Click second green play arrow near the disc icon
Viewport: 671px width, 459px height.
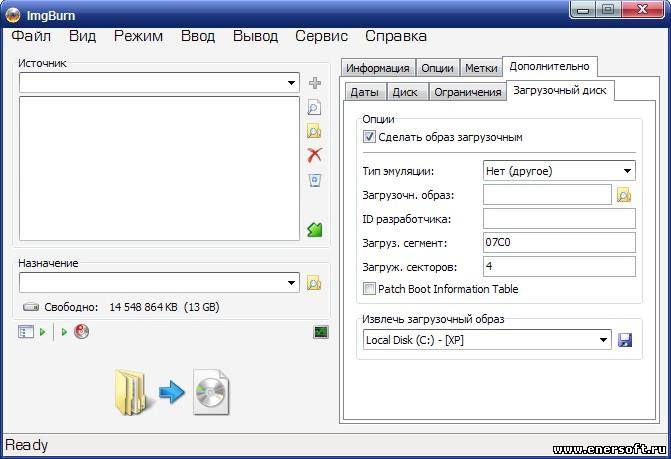click(64, 332)
